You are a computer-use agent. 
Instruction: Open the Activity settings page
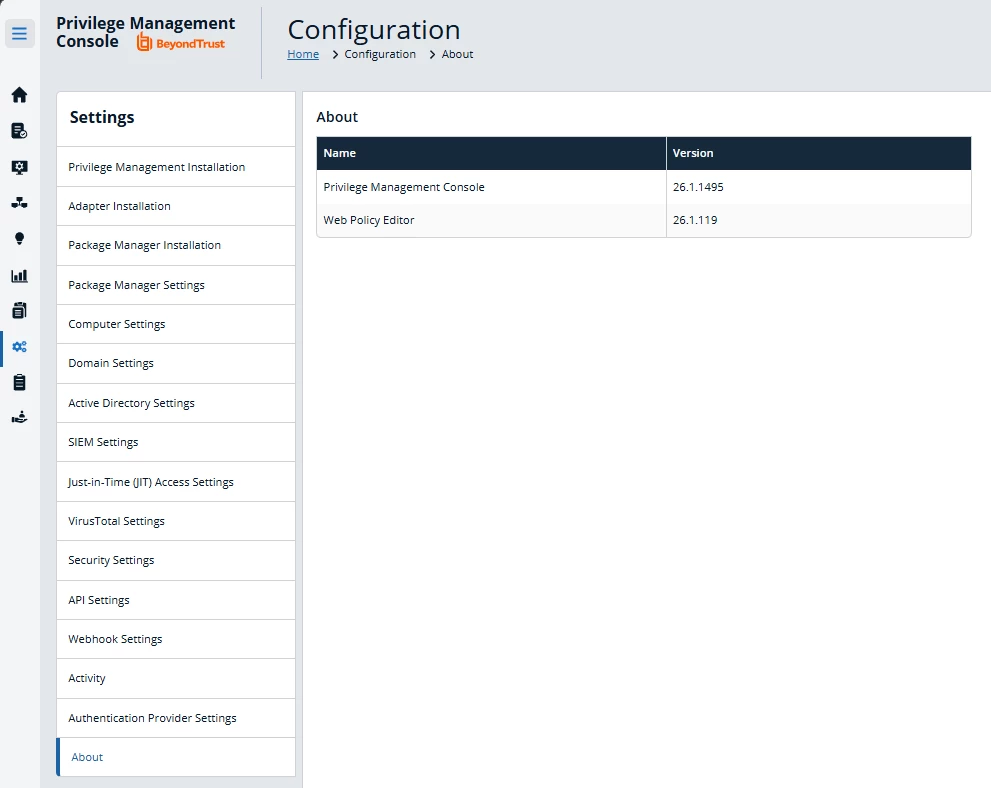click(x=176, y=679)
